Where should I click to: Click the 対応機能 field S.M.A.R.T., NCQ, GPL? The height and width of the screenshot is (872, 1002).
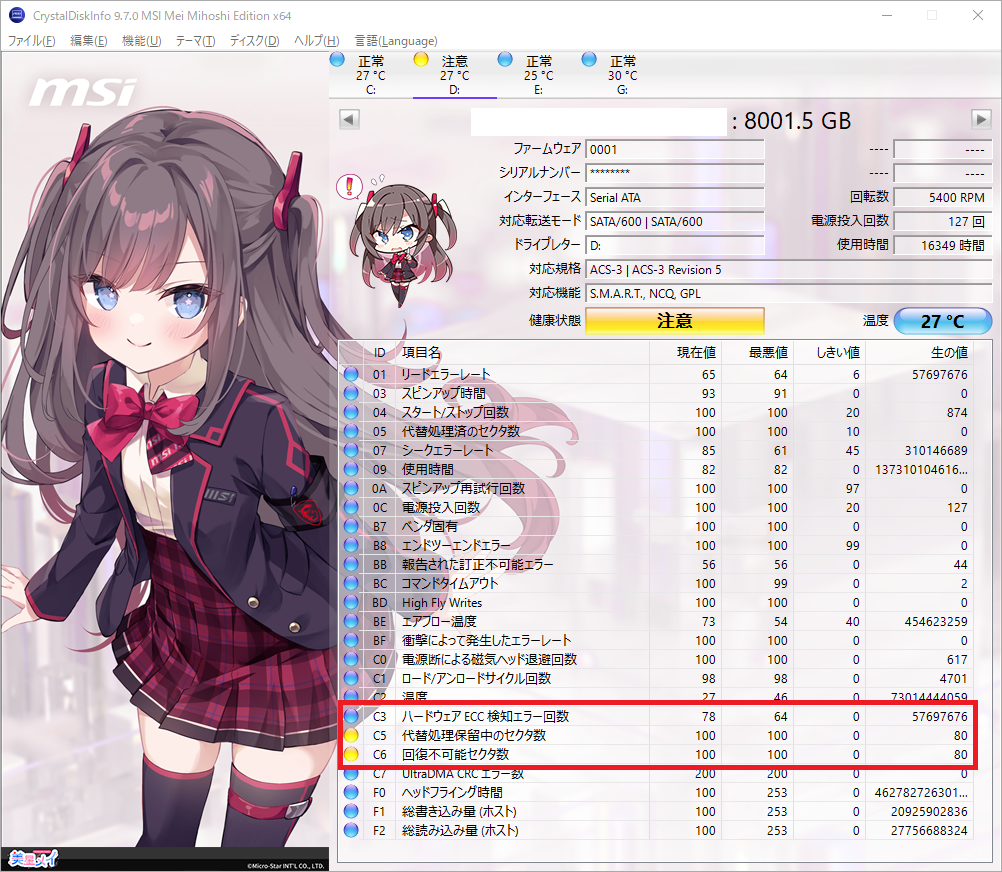click(789, 294)
